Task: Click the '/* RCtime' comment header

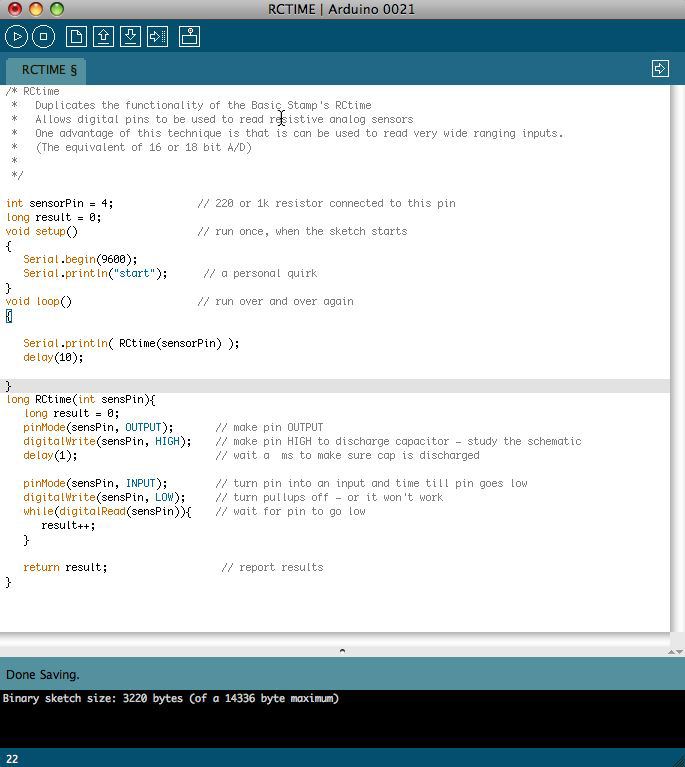Action: [x=33, y=91]
